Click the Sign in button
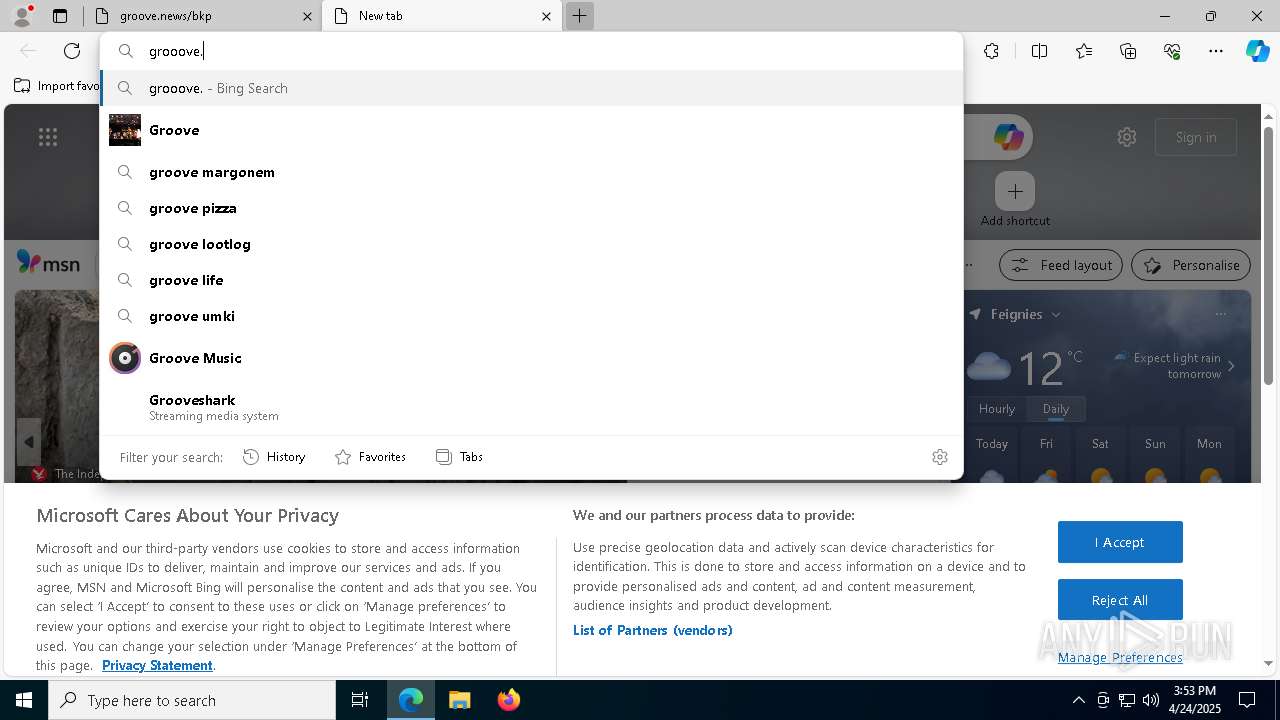 point(1196,137)
